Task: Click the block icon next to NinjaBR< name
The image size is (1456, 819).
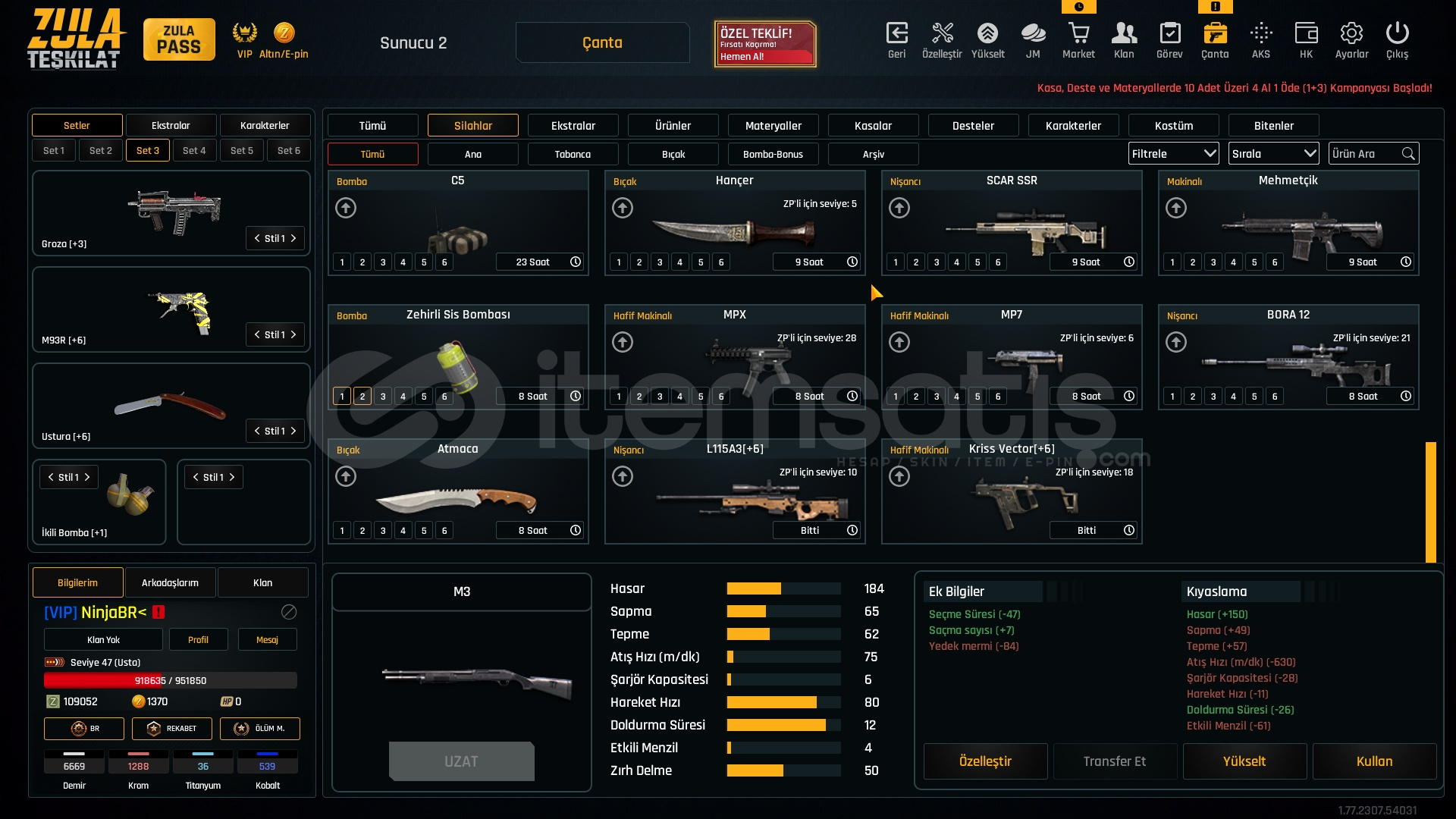Action: tap(289, 612)
